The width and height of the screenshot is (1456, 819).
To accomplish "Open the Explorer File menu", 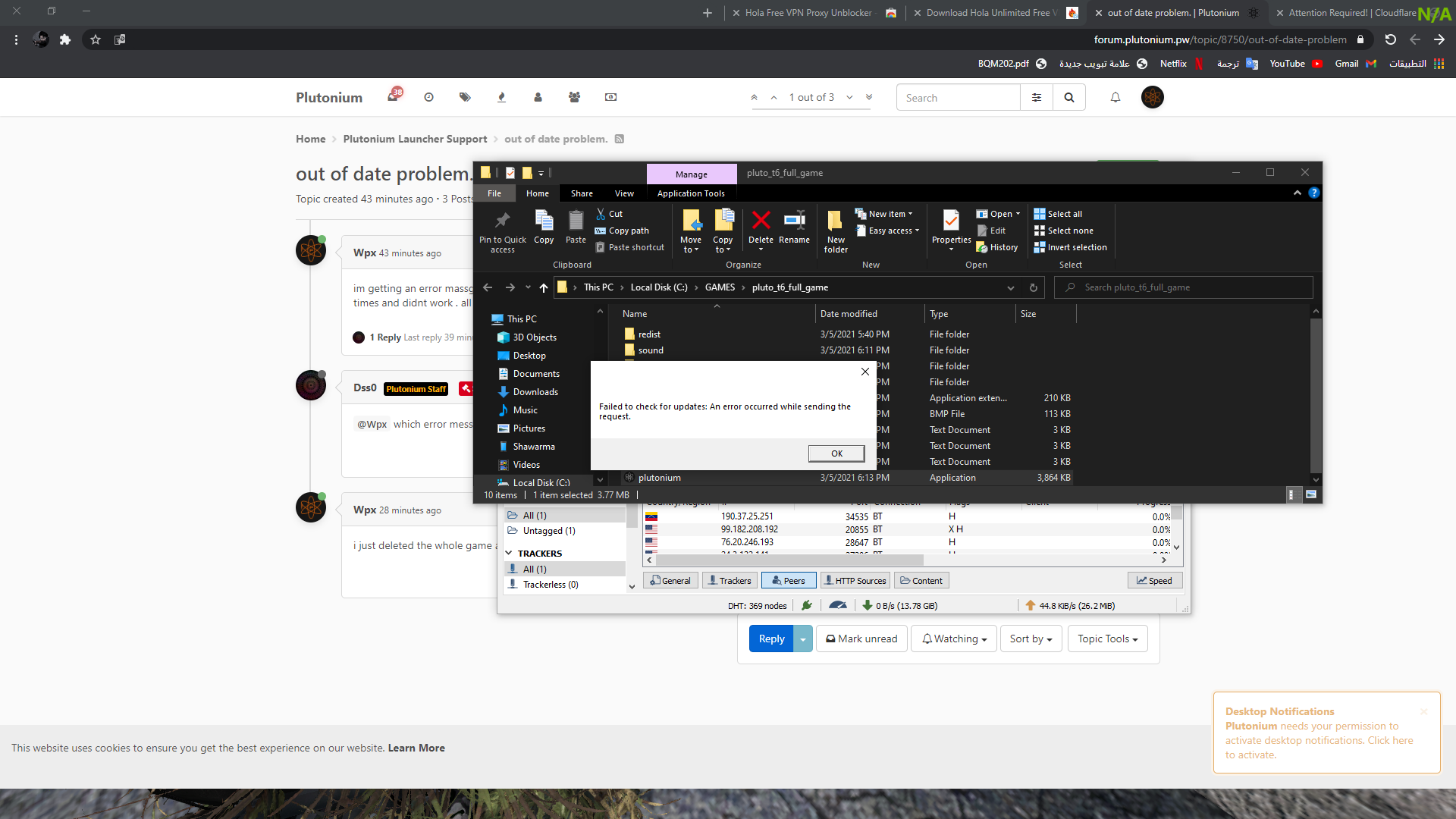I will [494, 193].
